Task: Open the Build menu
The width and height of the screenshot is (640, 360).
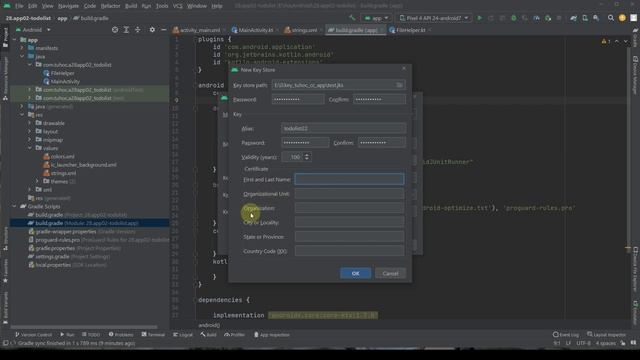Action: click(x=131, y=6)
